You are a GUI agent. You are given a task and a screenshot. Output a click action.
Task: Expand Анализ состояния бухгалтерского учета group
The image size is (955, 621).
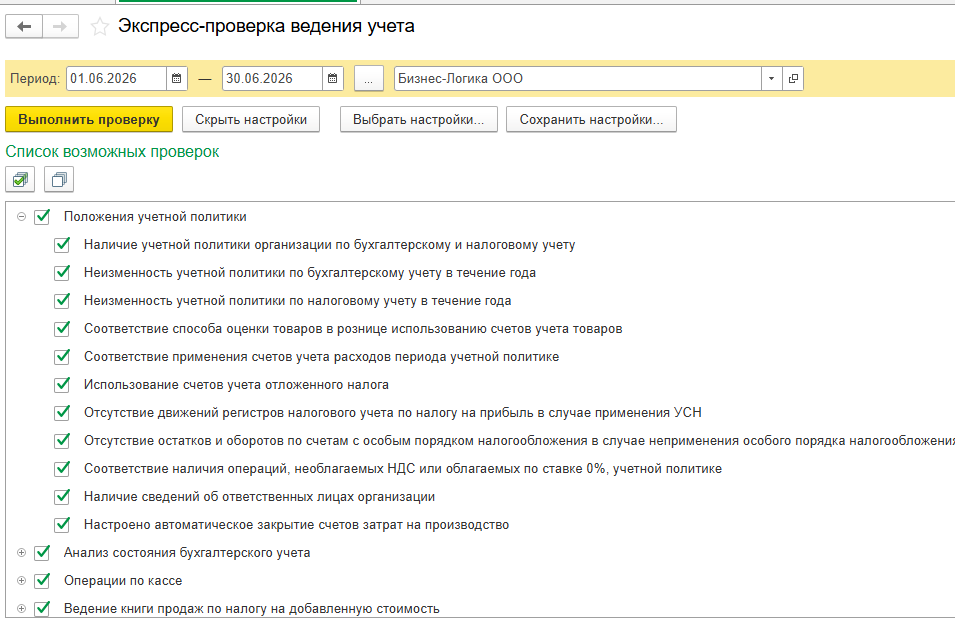pyautogui.click(x=21, y=553)
